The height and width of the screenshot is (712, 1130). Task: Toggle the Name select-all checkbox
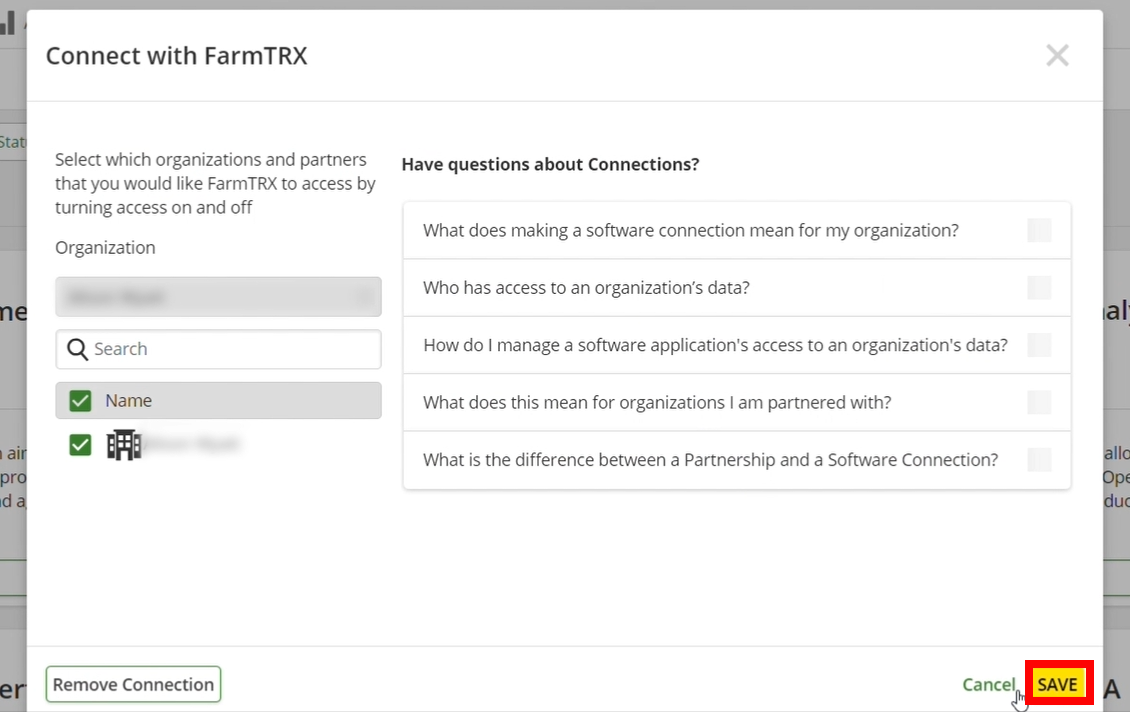[x=80, y=401]
